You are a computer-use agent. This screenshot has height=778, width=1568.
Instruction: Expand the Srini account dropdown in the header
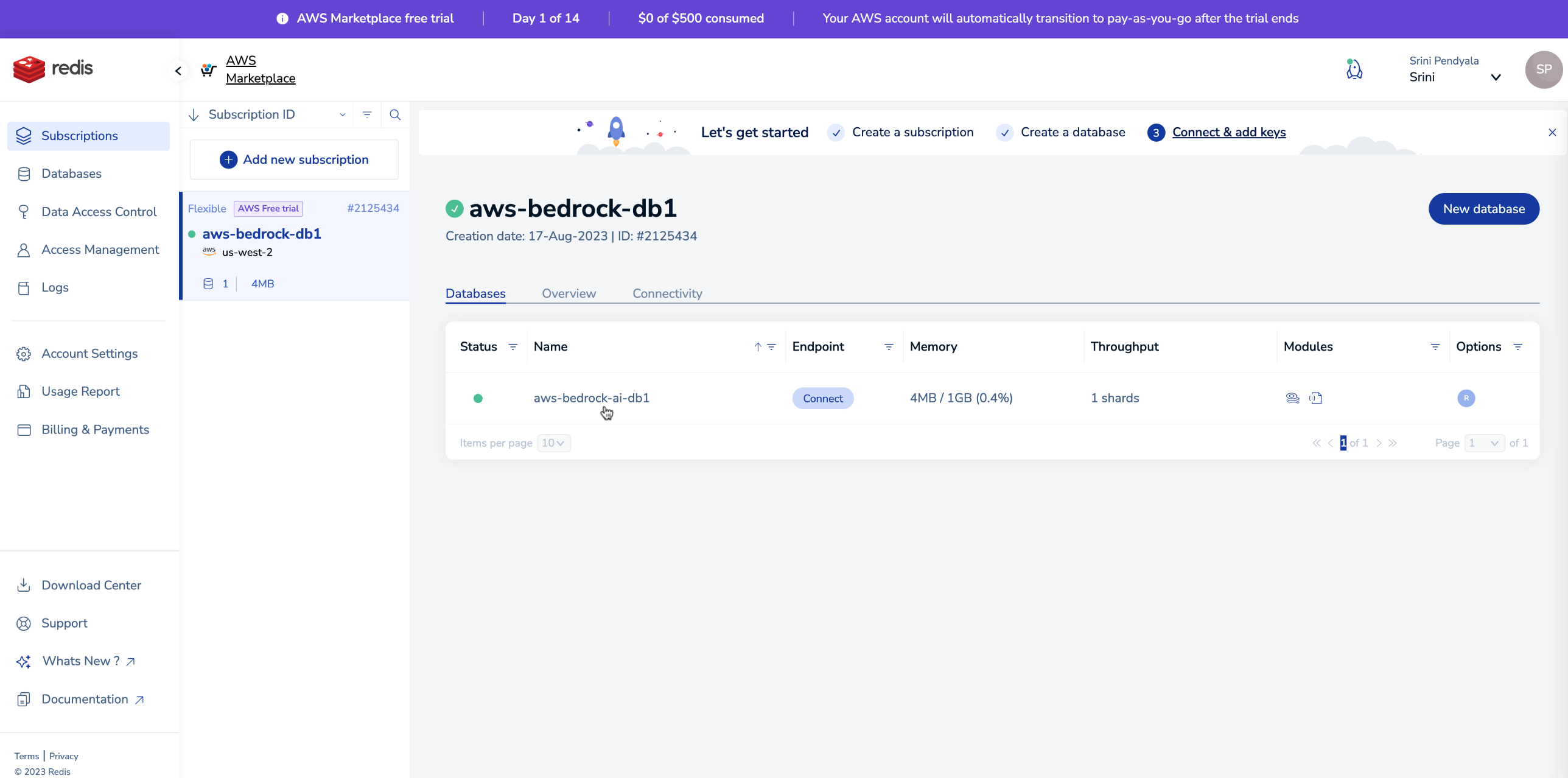[x=1496, y=77]
